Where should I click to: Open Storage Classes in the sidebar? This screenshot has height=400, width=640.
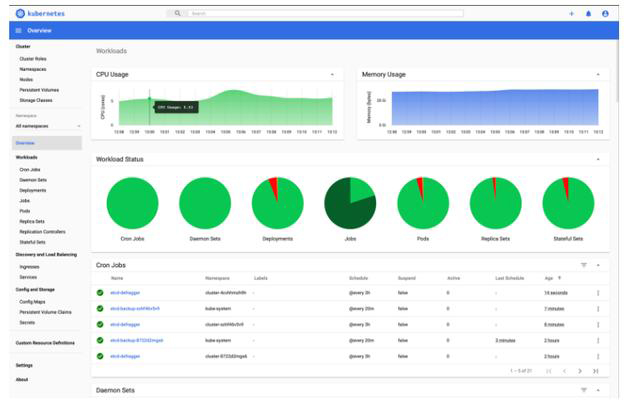[36, 100]
